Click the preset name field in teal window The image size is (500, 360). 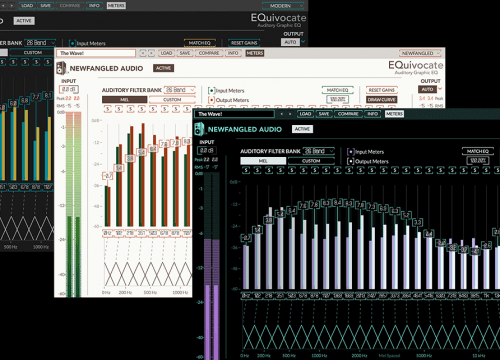[x=234, y=114]
